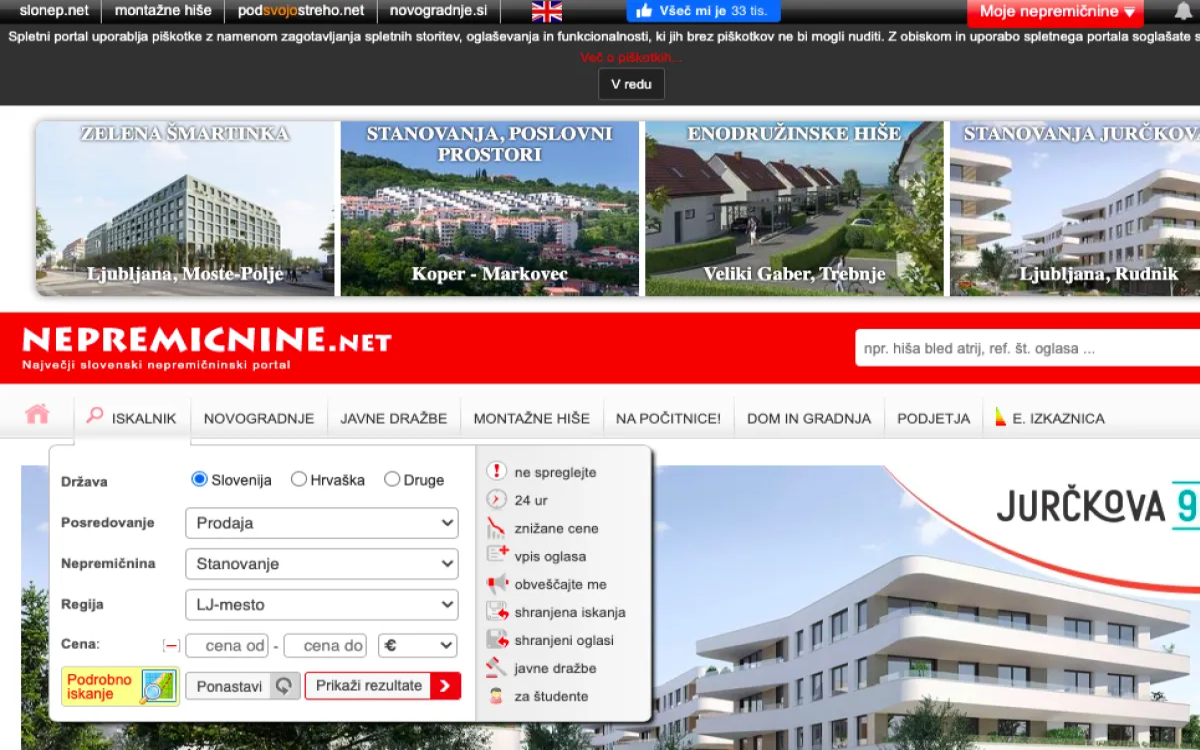Open the currency selector next to price fields
This screenshot has width=1200, height=750.
417,645
